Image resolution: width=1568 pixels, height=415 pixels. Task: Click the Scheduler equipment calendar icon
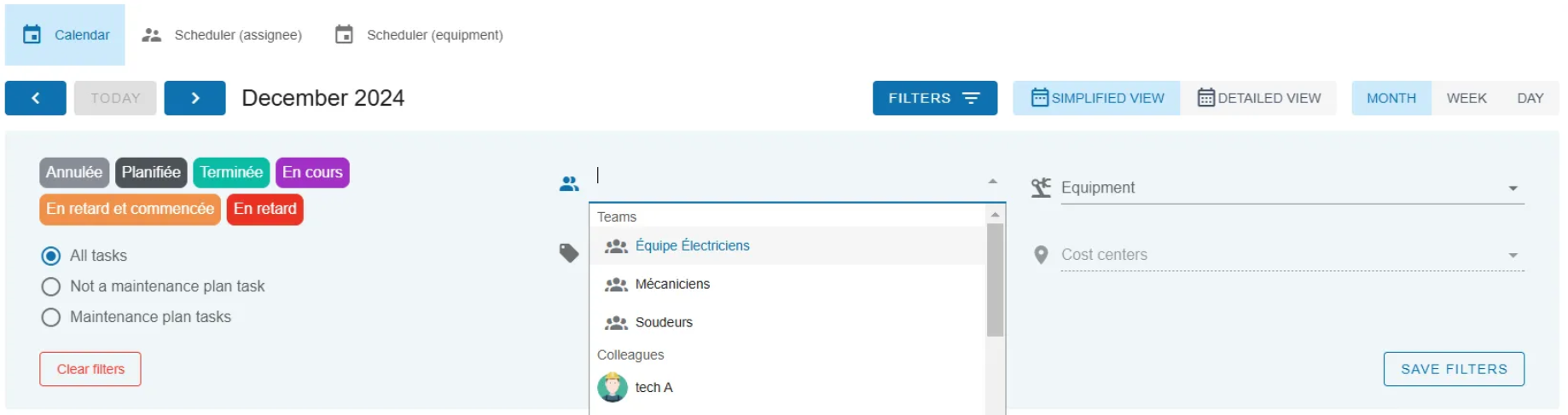(344, 34)
